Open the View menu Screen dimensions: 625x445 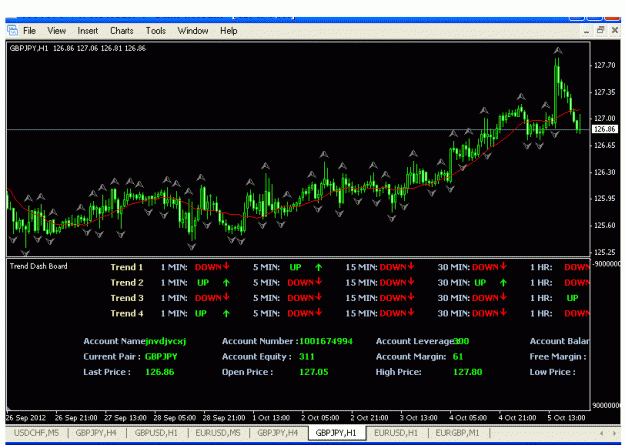57,31
